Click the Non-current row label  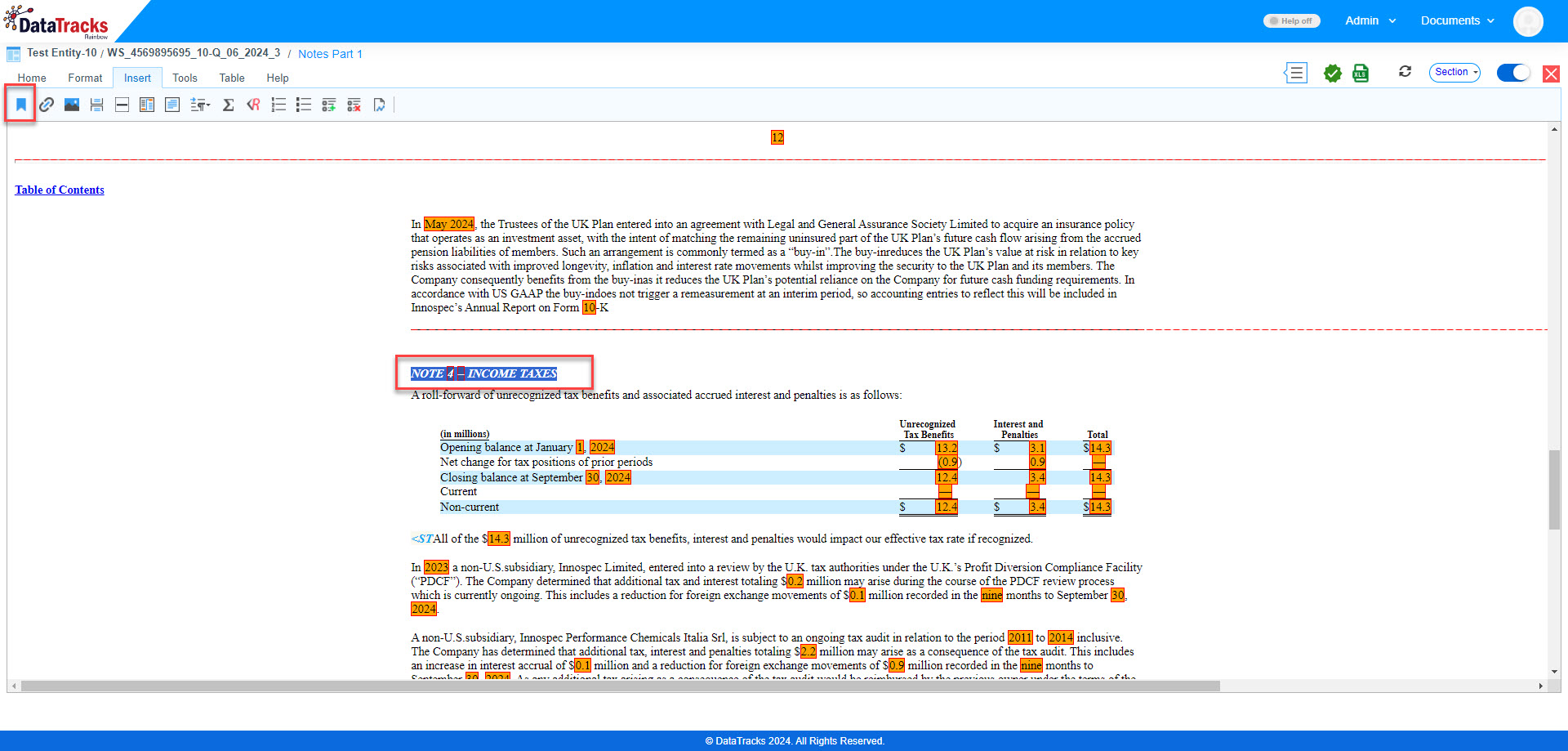pos(470,507)
